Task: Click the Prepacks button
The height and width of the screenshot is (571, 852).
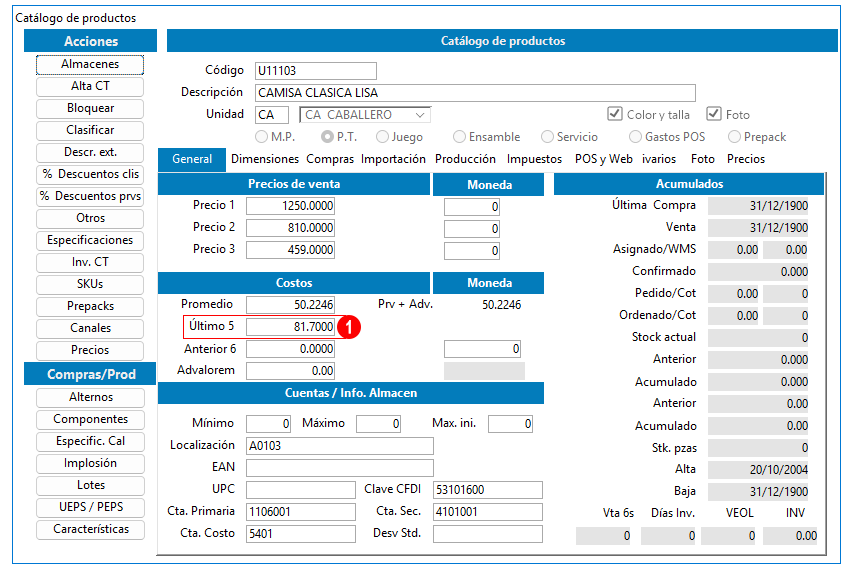Action: pos(90,306)
